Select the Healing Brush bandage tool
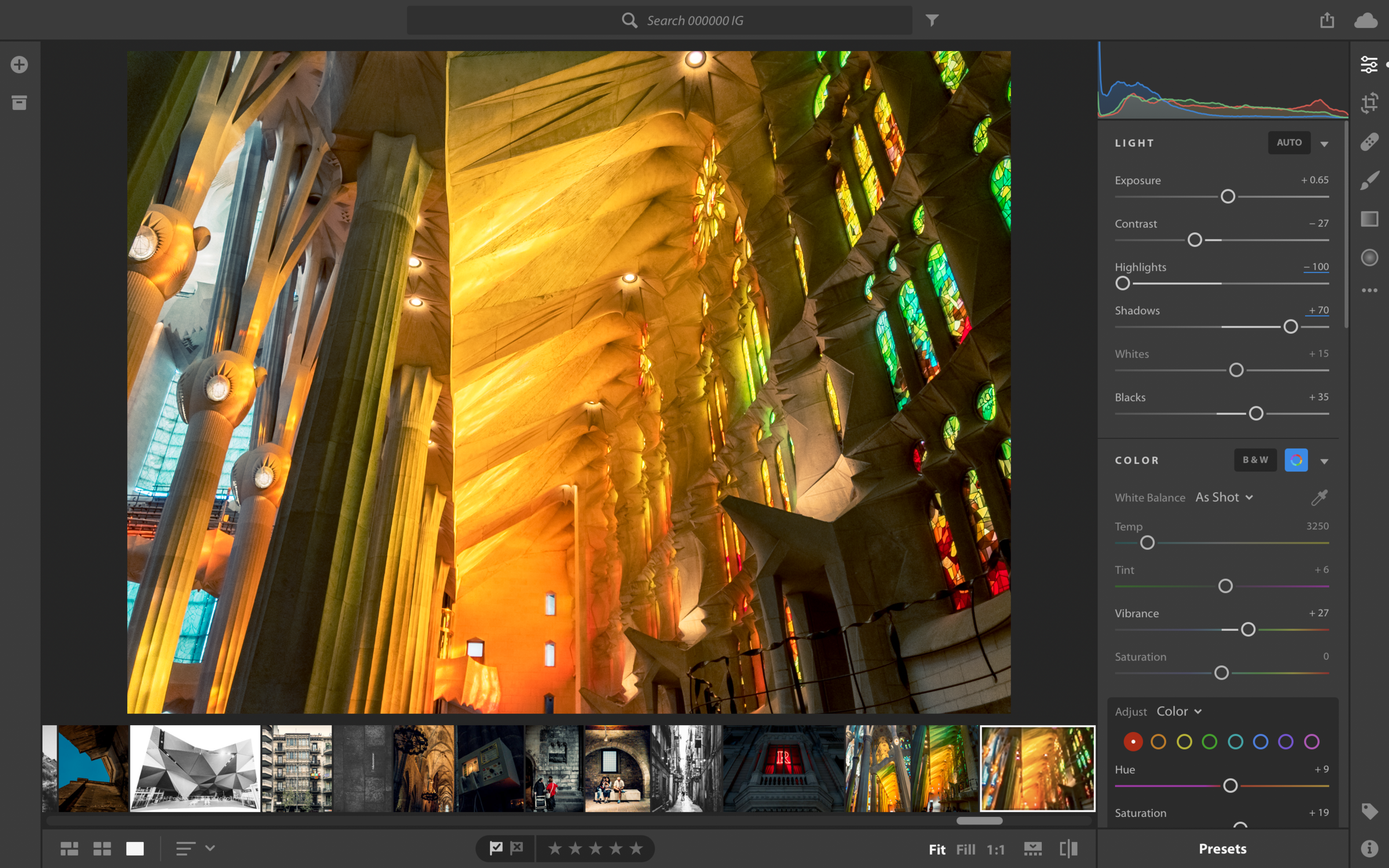 pyautogui.click(x=1370, y=142)
